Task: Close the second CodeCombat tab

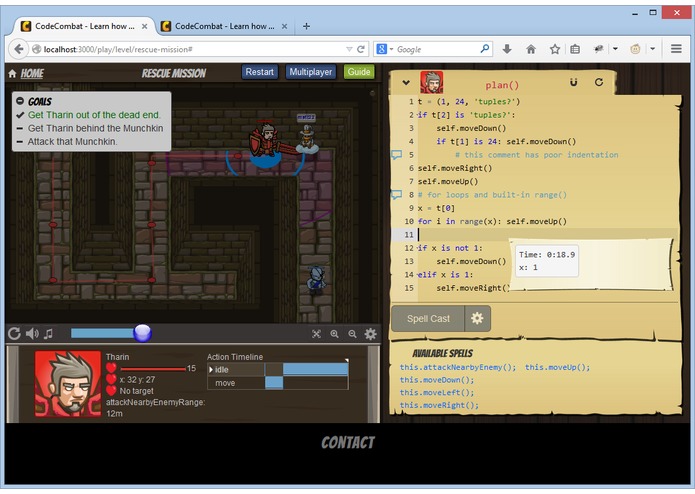Action: [284, 26]
